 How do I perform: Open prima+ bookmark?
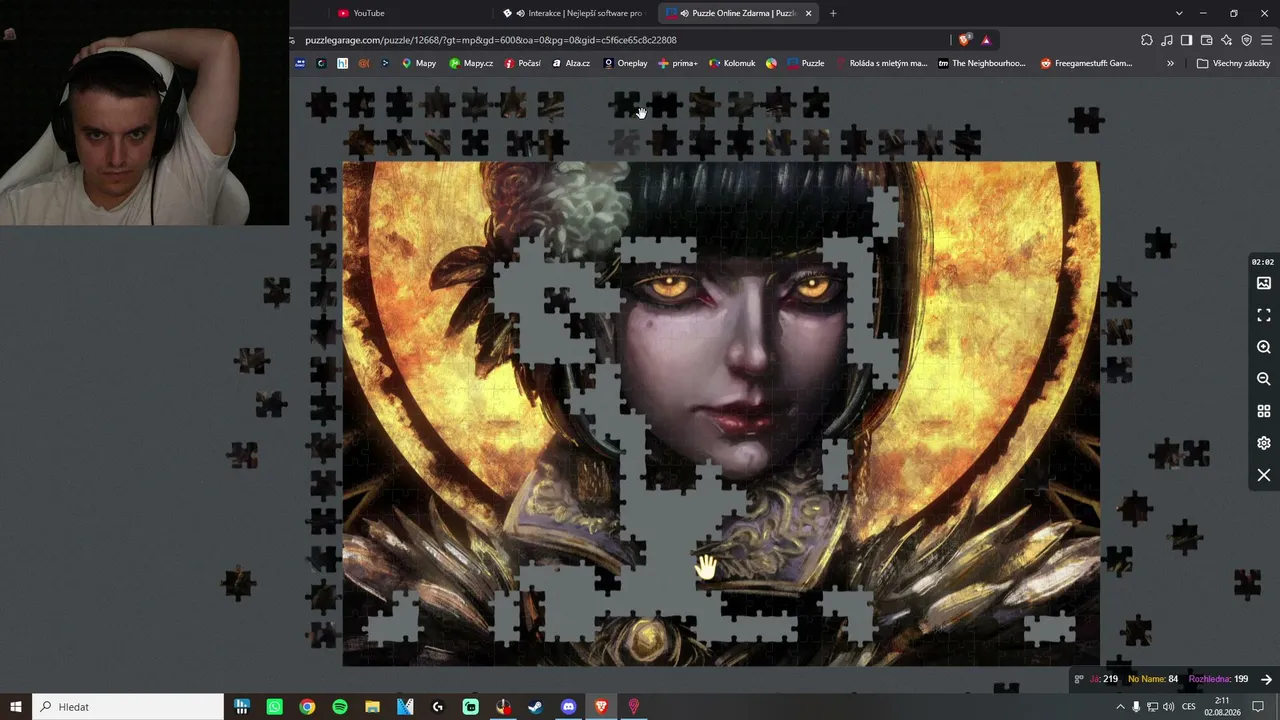pos(678,63)
